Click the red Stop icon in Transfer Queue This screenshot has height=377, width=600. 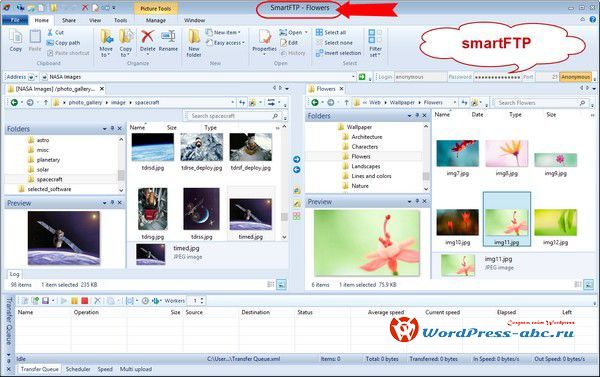(x=85, y=301)
